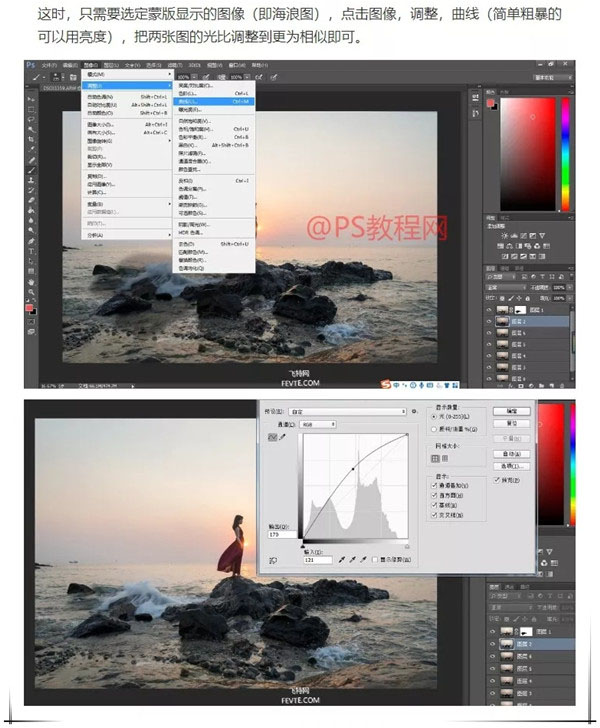Open the layer blend mode dropdown in menu screenshot
This screenshot has width=600, height=728.
tap(506, 288)
